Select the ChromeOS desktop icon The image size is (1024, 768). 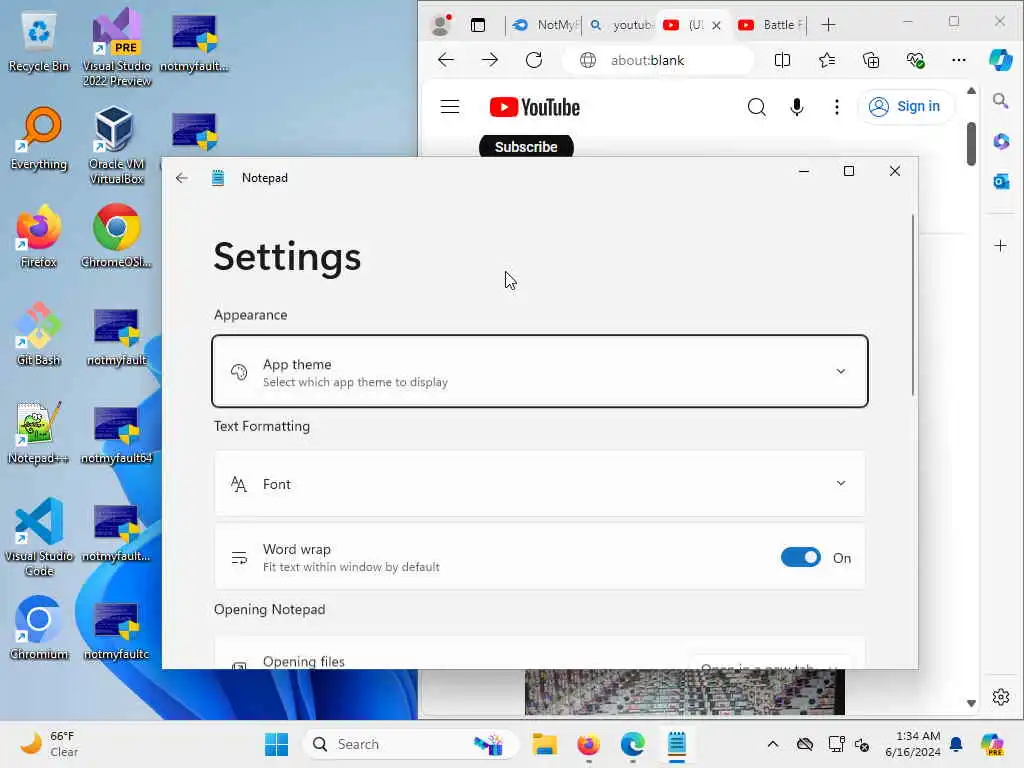point(117,236)
